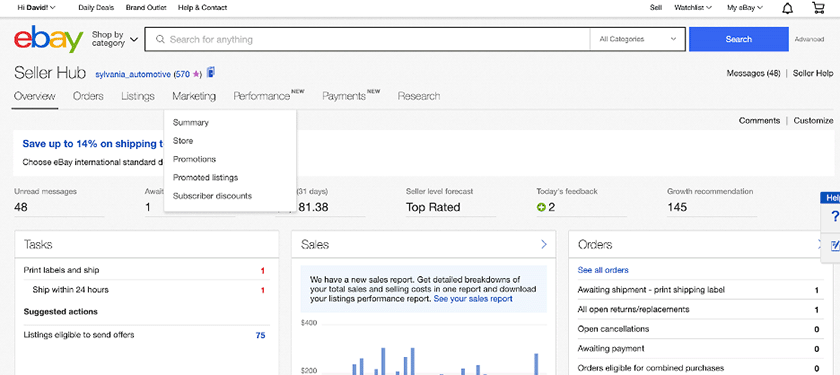
Task: Switch to the Listings tab
Action: coord(138,96)
